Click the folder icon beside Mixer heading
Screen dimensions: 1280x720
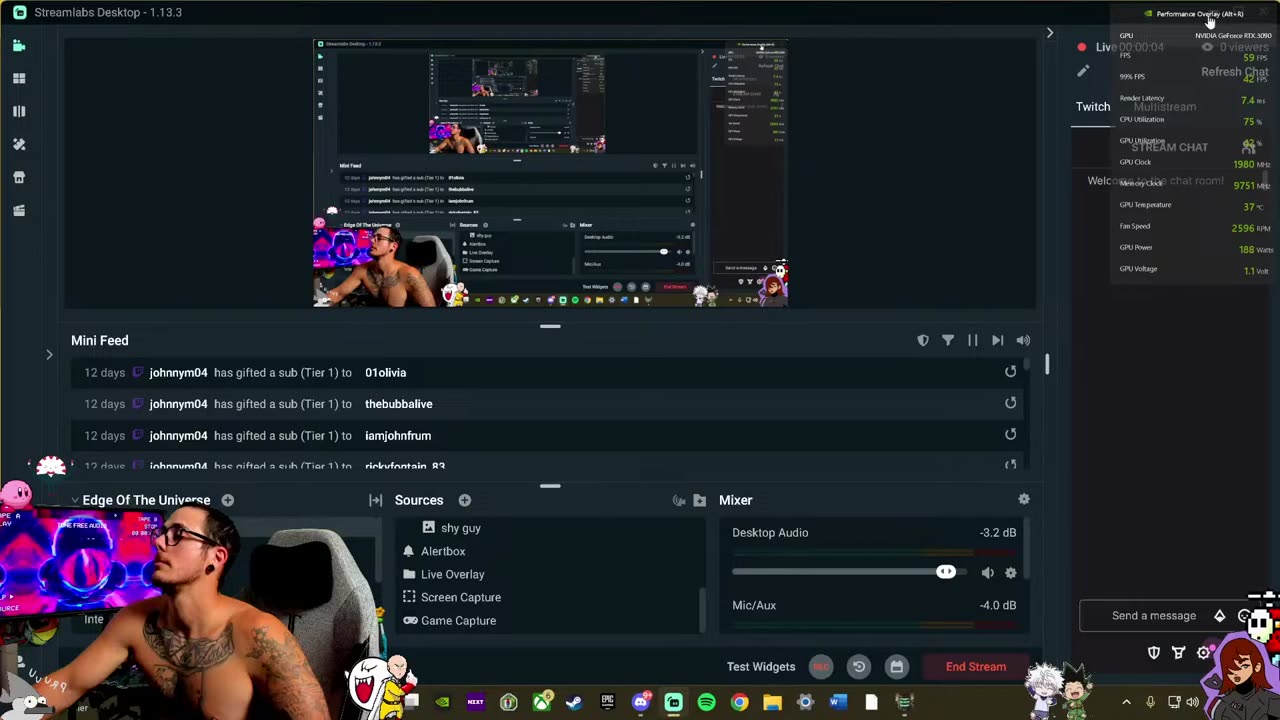[699, 500]
